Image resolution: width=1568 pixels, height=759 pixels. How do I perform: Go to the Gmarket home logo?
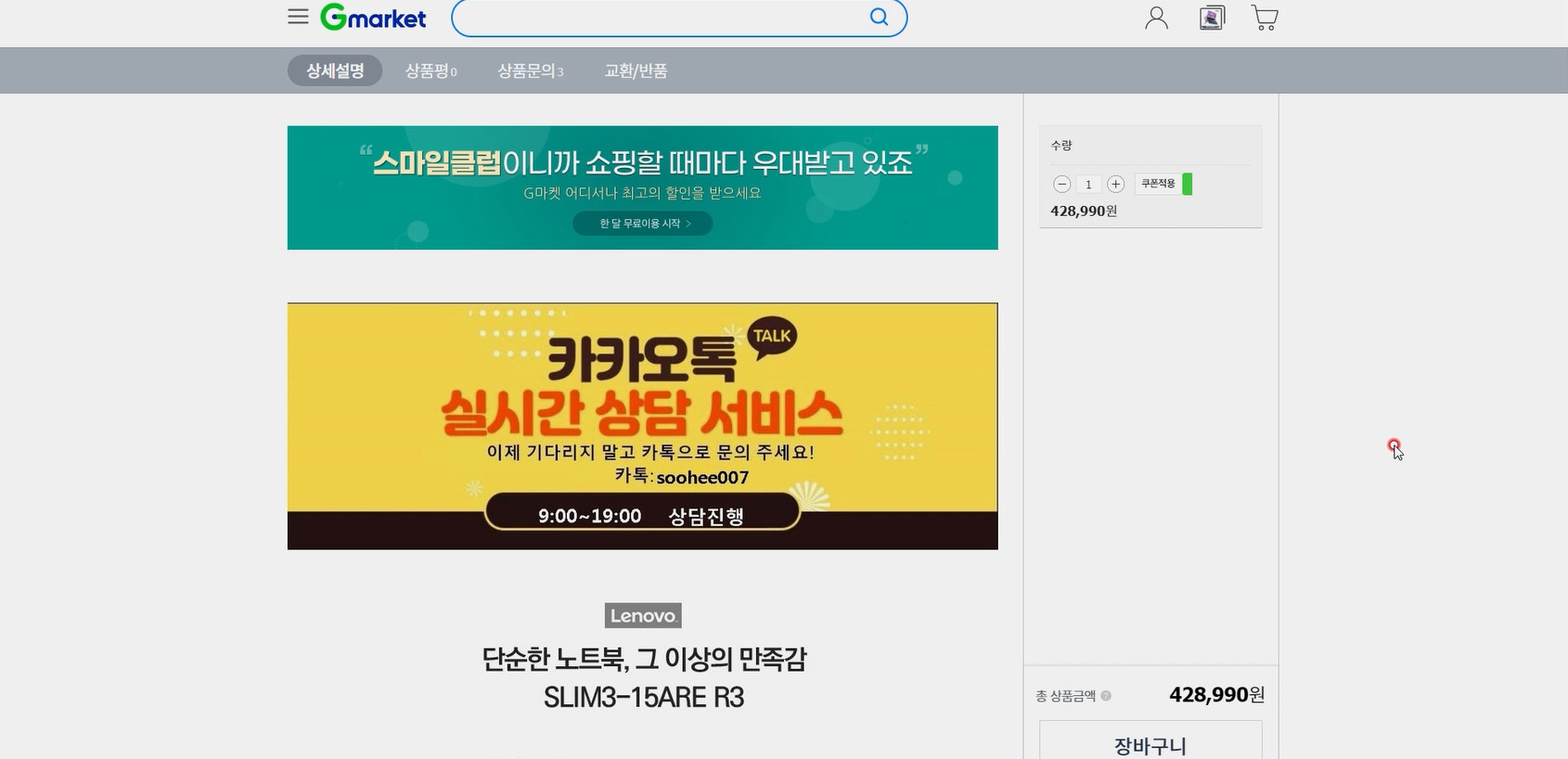(373, 18)
